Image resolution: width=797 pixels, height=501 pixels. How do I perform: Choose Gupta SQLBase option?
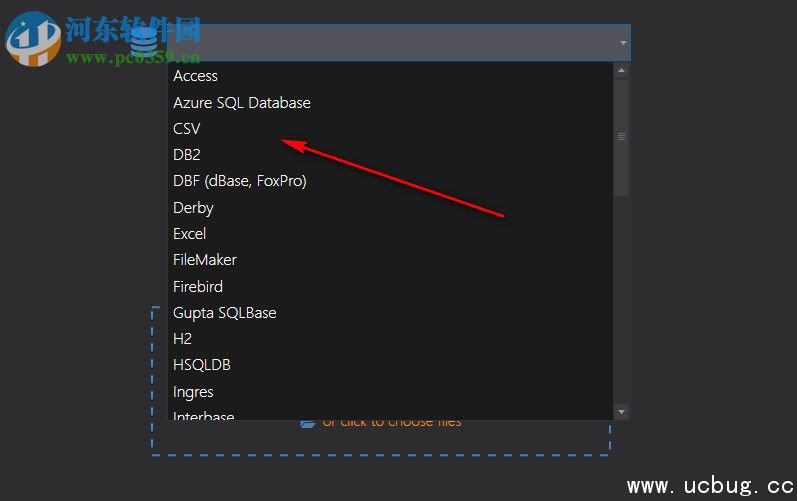pos(224,313)
